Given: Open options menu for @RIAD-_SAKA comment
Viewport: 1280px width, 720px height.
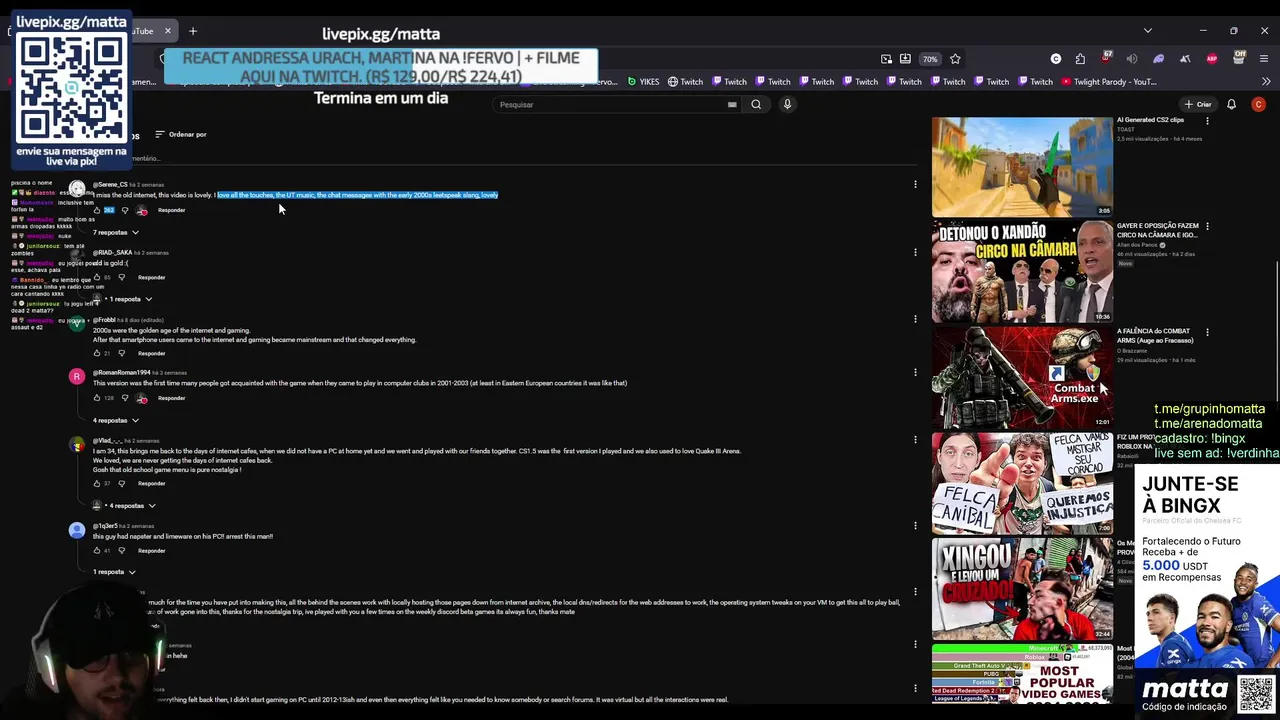Looking at the screenshot, I should [915, 252].
